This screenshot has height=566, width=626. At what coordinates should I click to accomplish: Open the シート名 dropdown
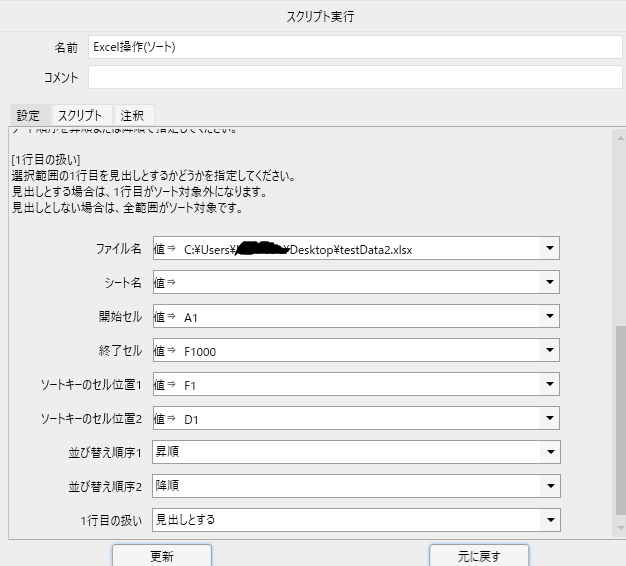(x=549, y=283)
